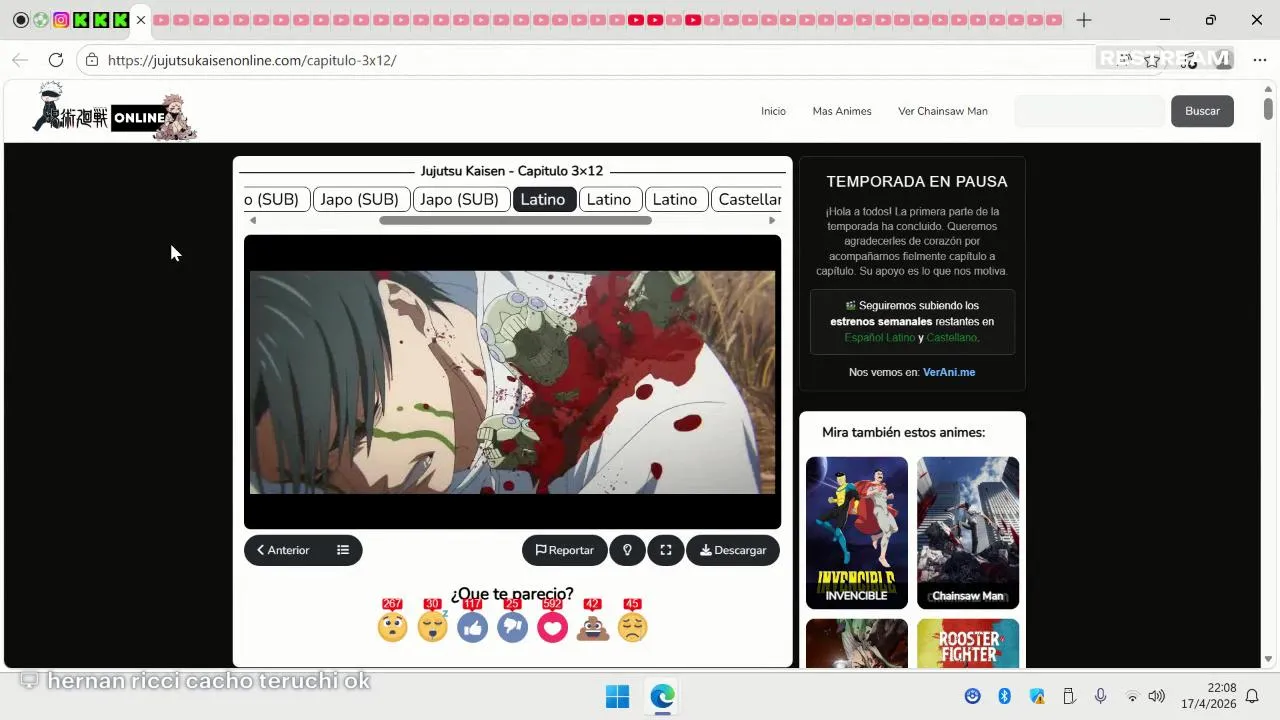Open the episode list icon
1280x720 pixels.
click(x=343, y=550)
